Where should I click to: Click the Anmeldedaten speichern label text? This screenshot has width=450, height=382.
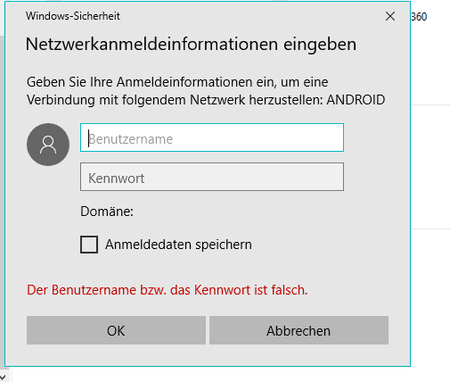pyautogui.click(x=179, y=244)
